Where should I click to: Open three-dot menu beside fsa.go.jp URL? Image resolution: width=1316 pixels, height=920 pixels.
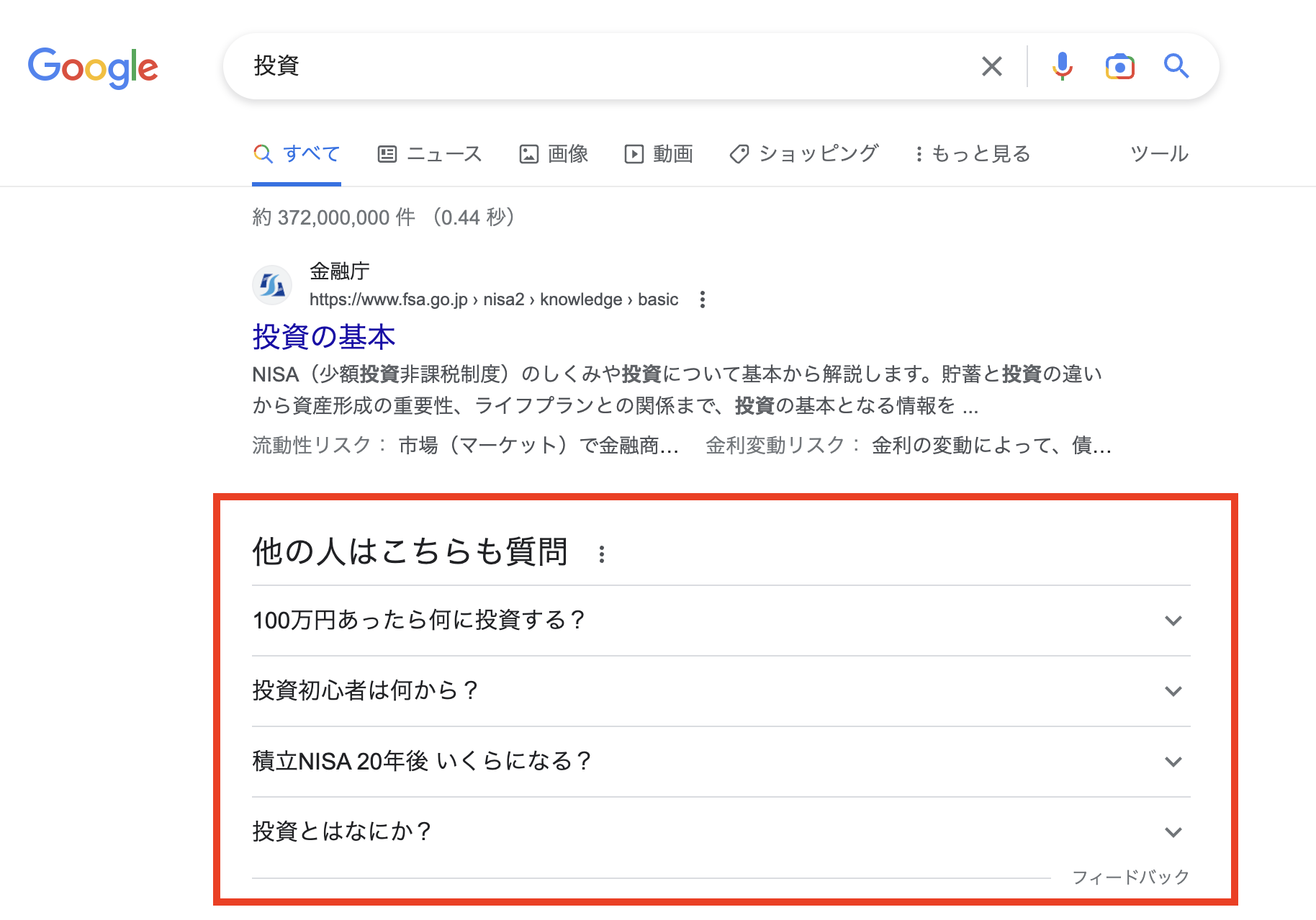click(x=703, y=299)
